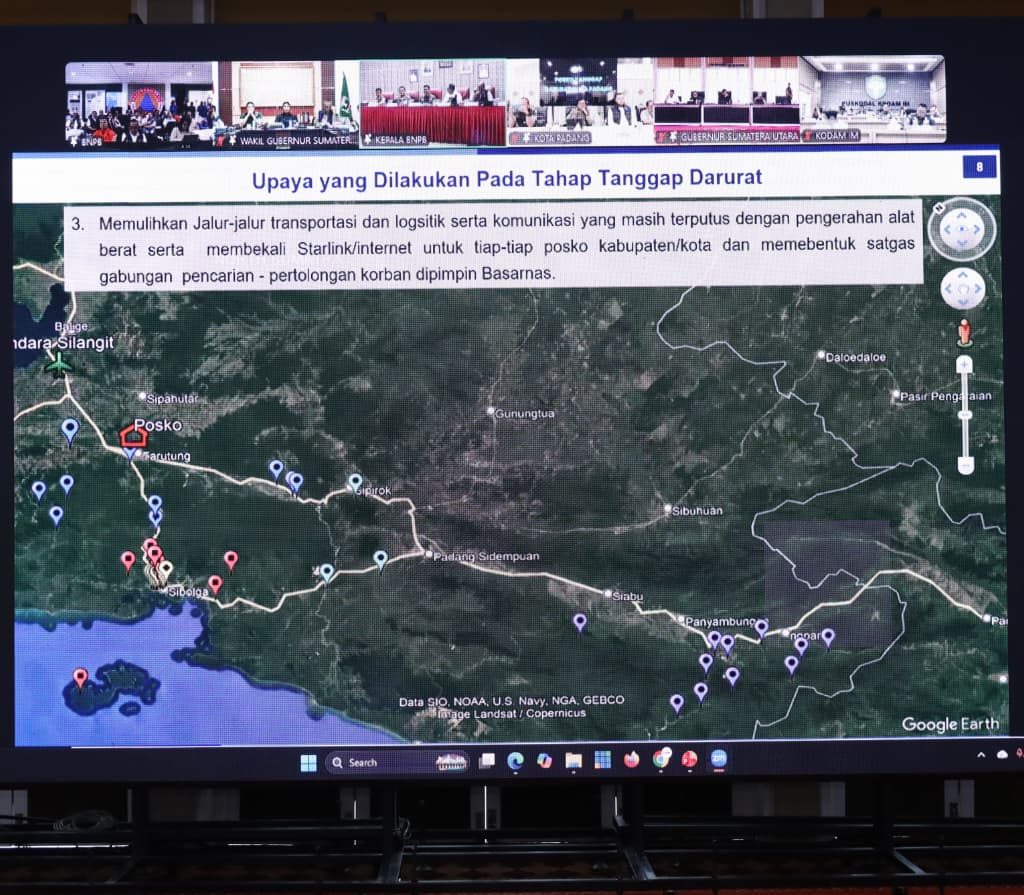Click the Street View pegman icon
Image resolution: width=1024 pixels, height=895 pixels.
(964, 332)
